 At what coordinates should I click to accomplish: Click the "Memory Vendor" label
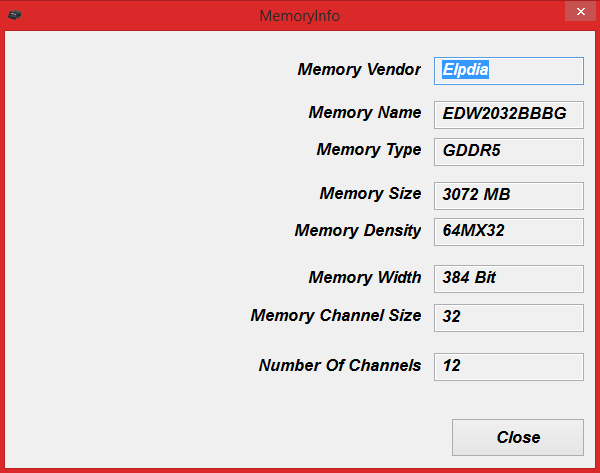click(x=359, y=70)
